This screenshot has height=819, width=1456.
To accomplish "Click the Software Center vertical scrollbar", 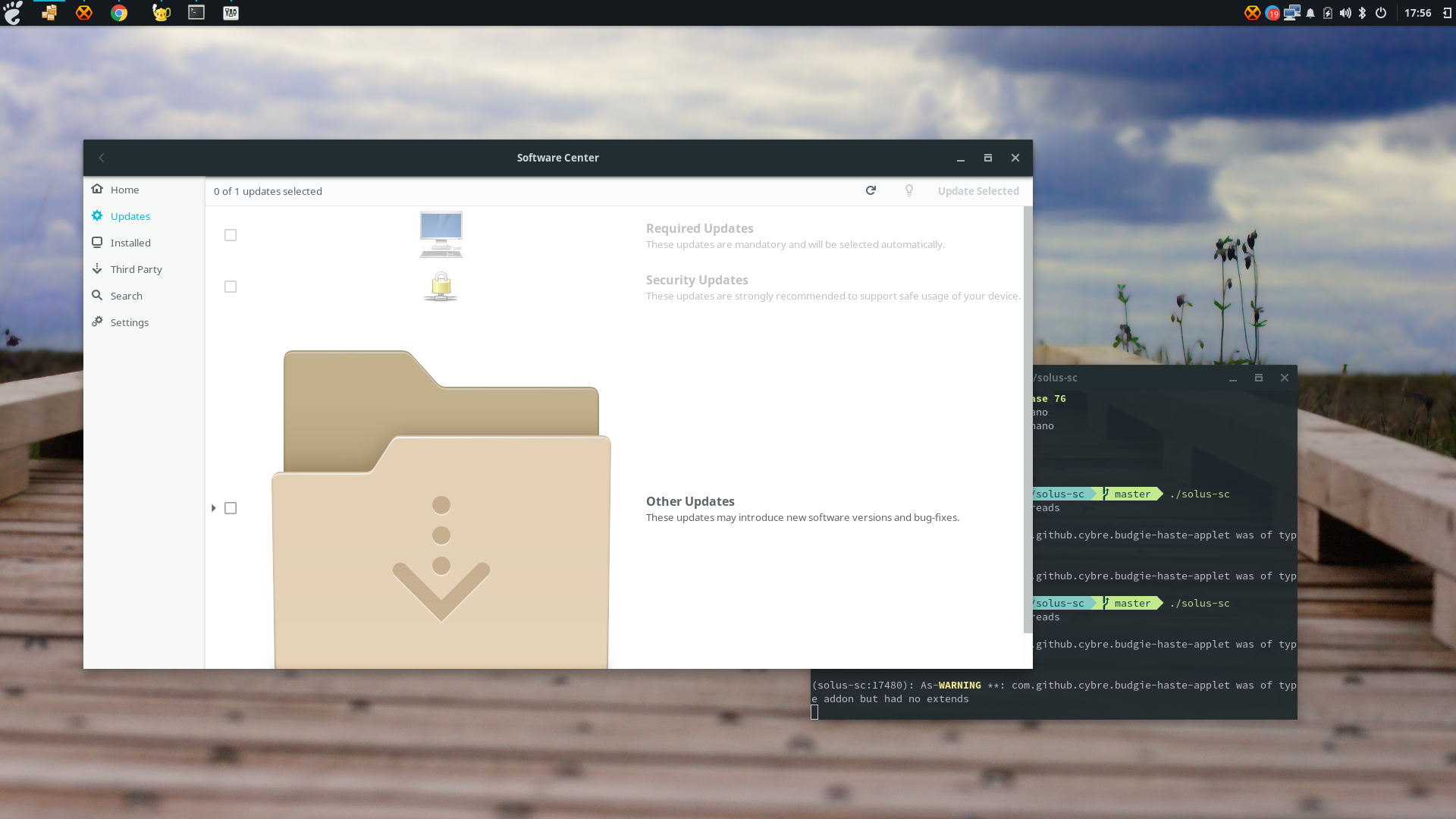I will [x=1028, y=419].
